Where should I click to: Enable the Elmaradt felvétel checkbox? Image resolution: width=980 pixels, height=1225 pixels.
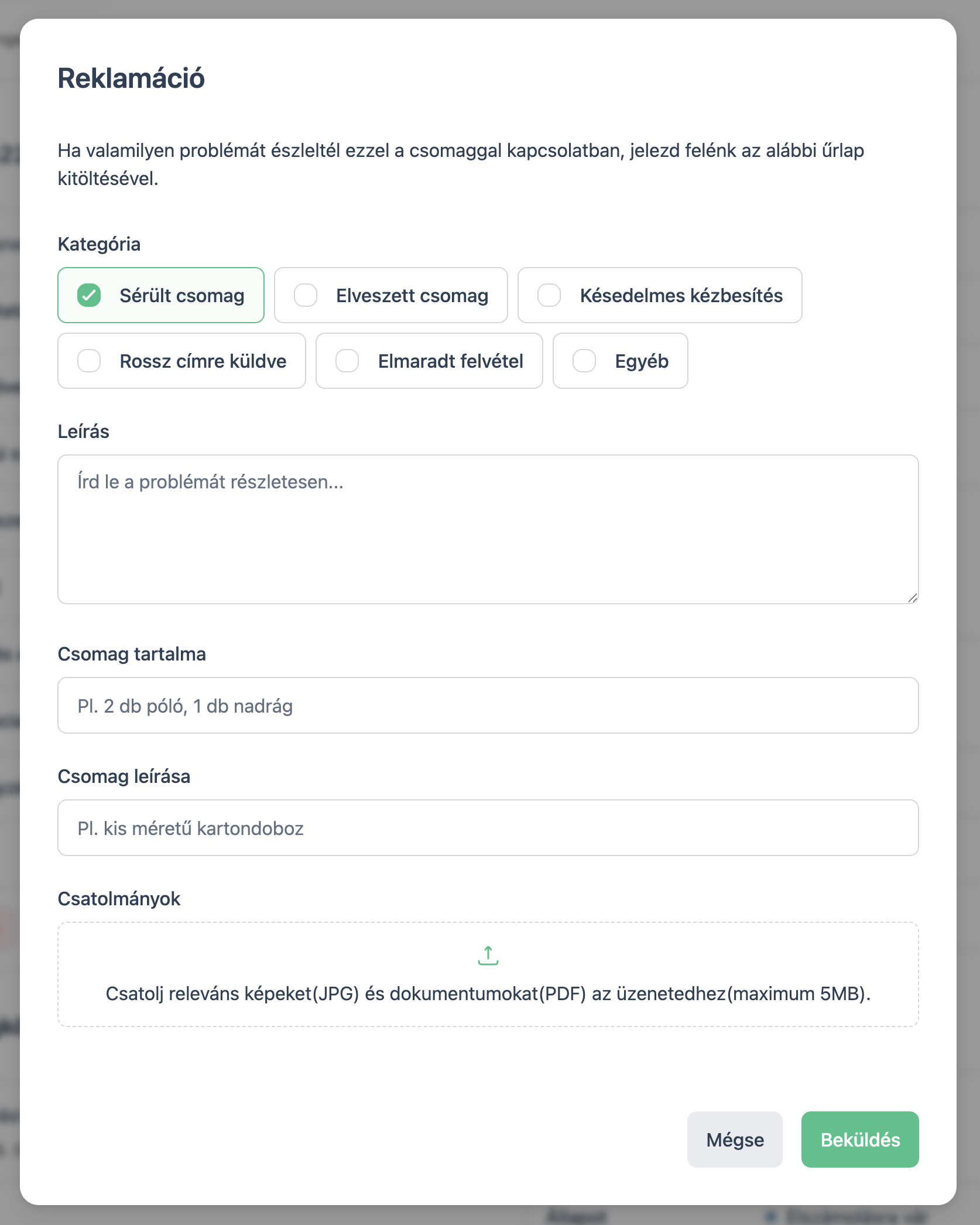click(347, 361)
